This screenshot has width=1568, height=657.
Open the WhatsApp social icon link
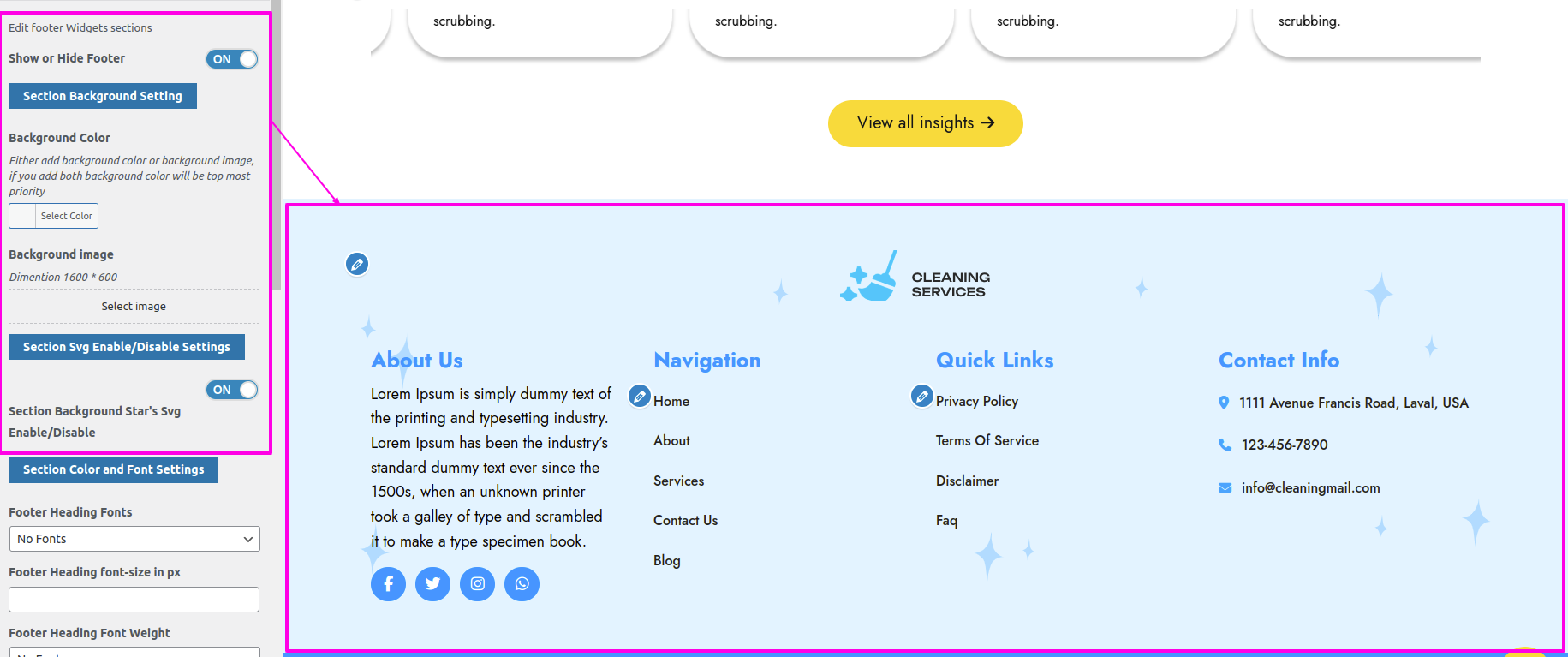[522, 584]
